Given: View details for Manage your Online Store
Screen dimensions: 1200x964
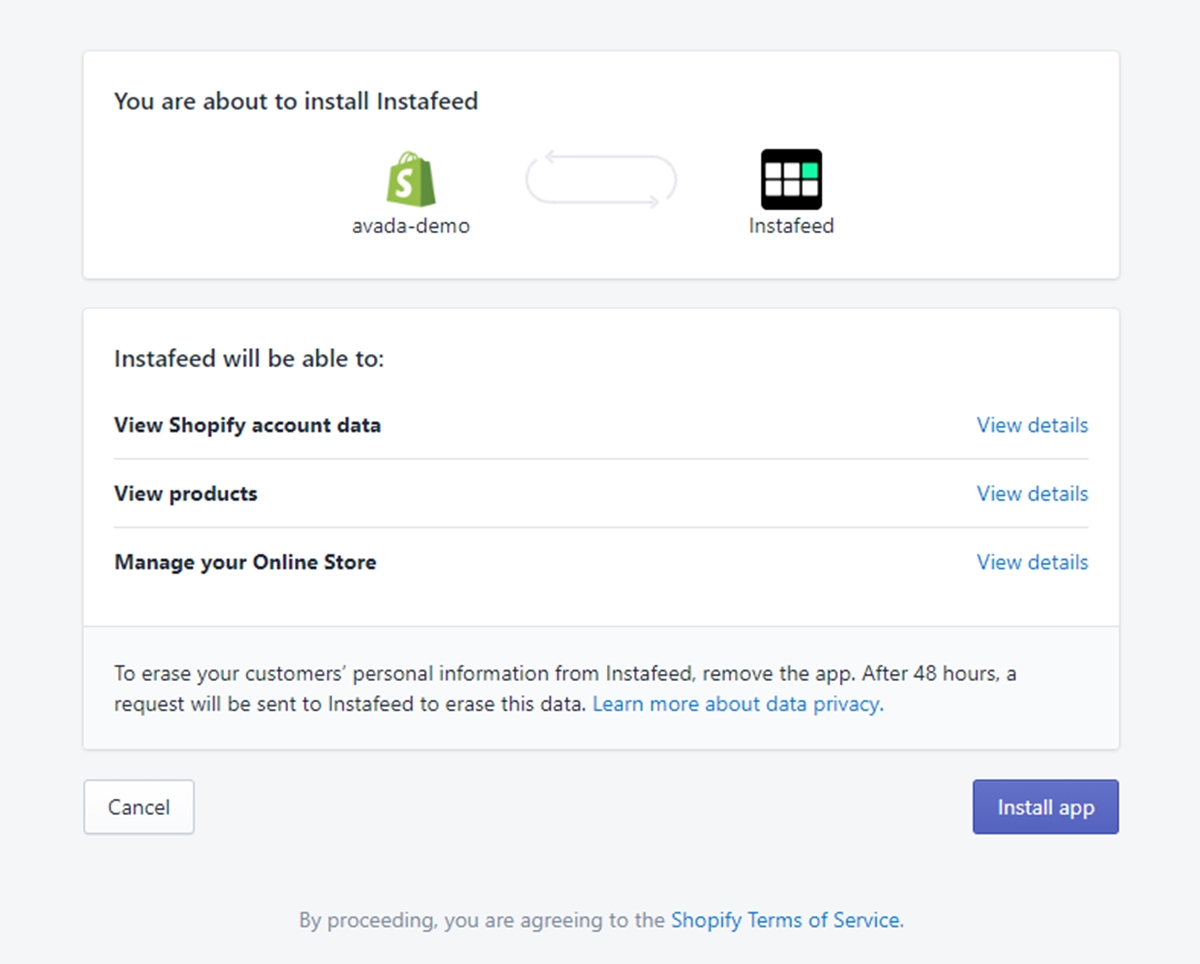Looking at the screenshot, I should click(1032, 562).
